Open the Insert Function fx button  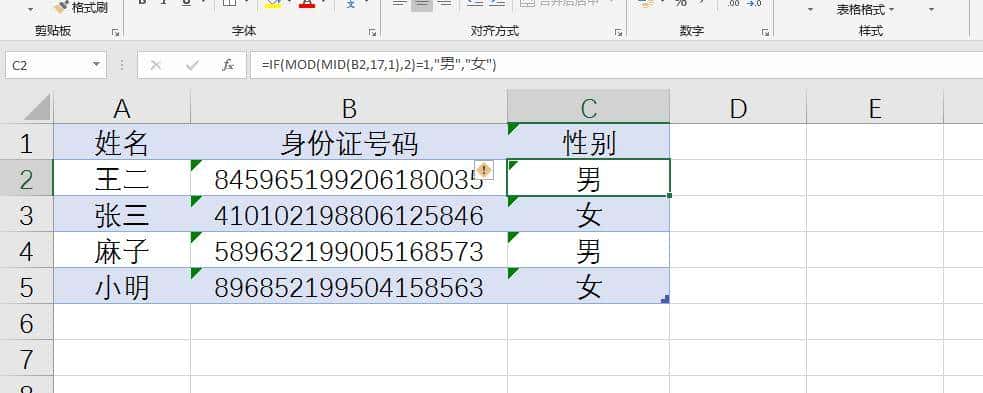tap(228, 65)
